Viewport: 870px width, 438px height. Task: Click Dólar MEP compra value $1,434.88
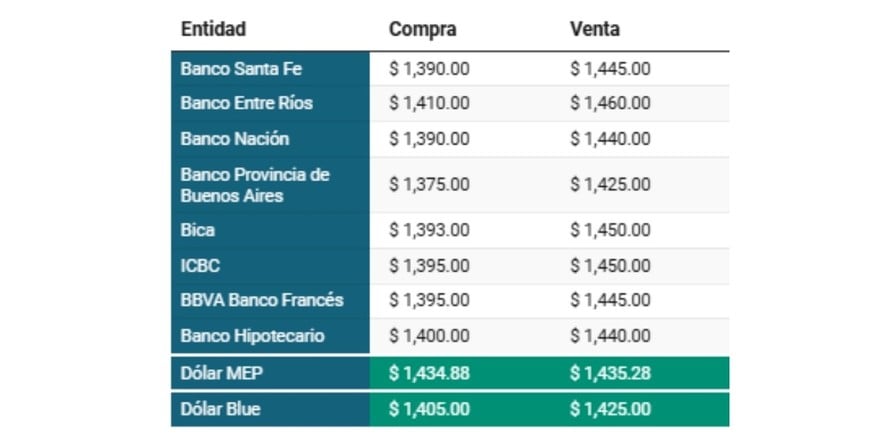pos(429,373)
